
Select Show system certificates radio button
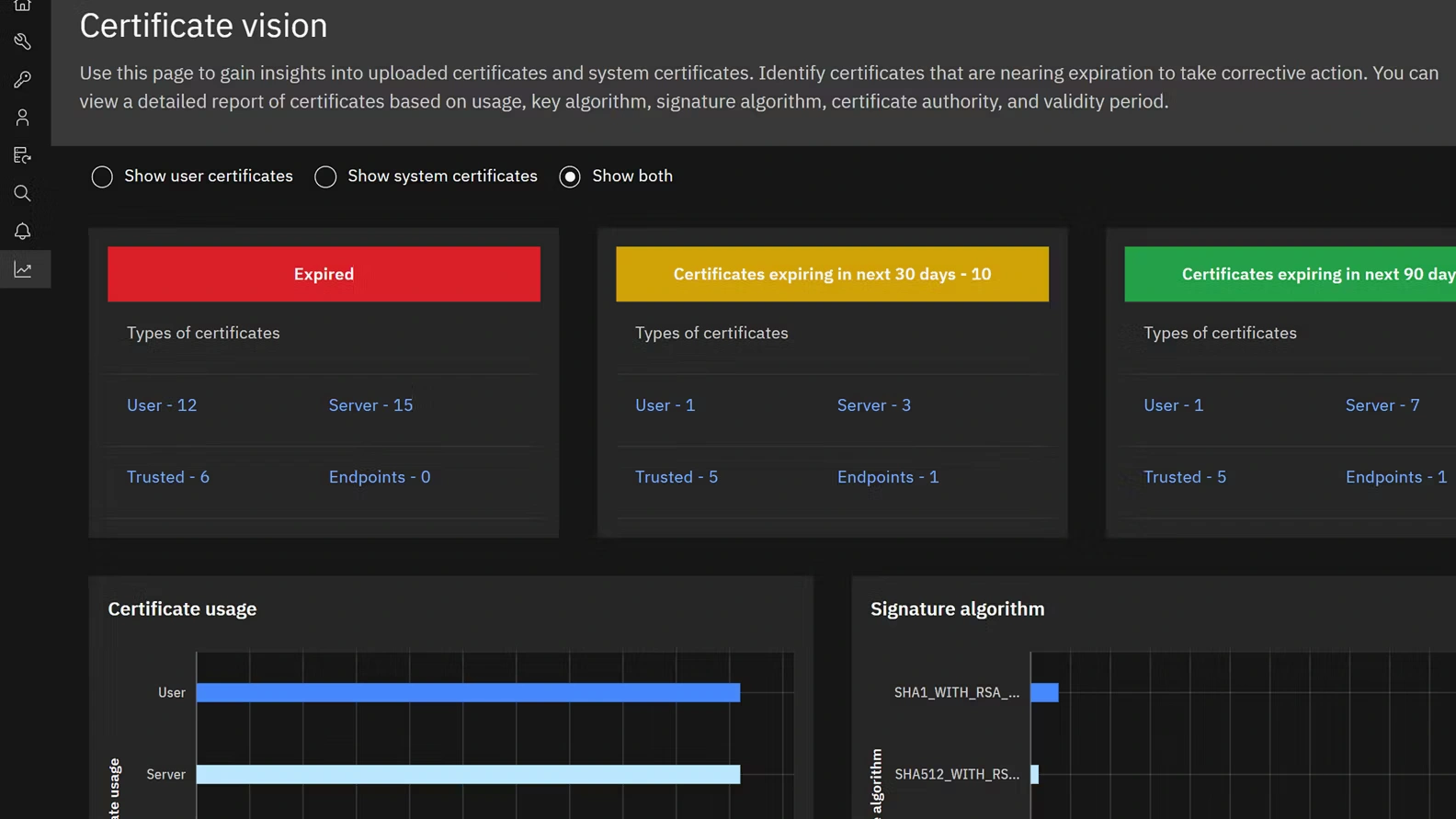coord(325,176)
